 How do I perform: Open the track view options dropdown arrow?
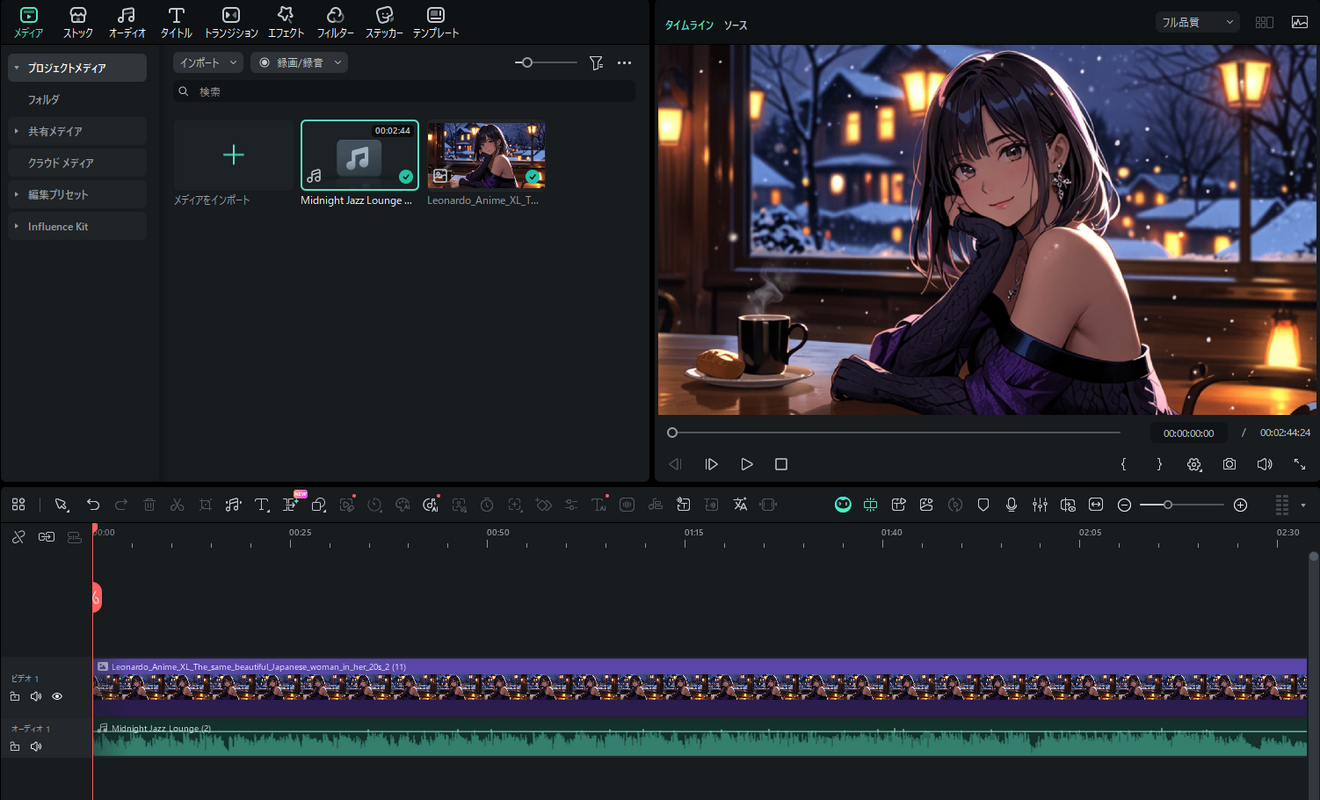click(x=1303, y=505)
